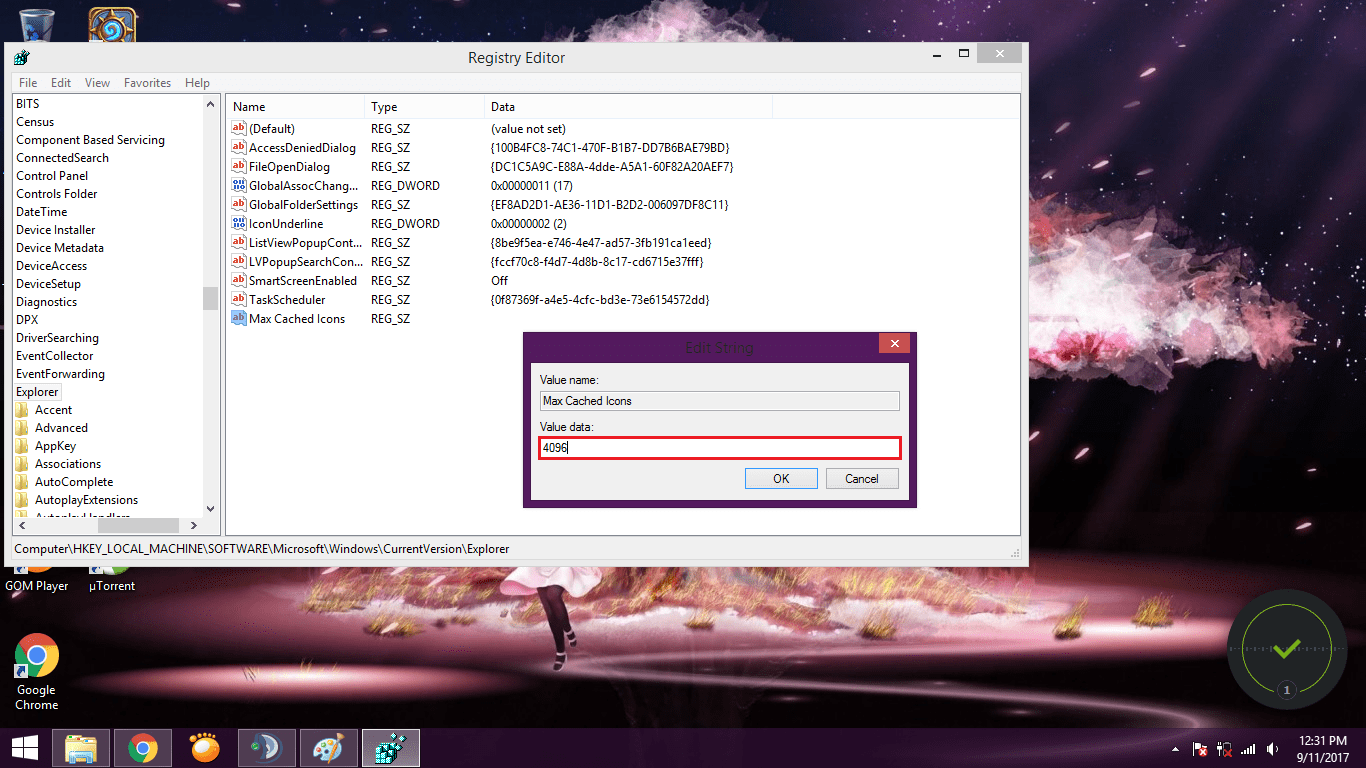The width and height of the screenshot is (1366, 768).
Task: Select the Controls Folder key
Action: click(x=57, y=194)
